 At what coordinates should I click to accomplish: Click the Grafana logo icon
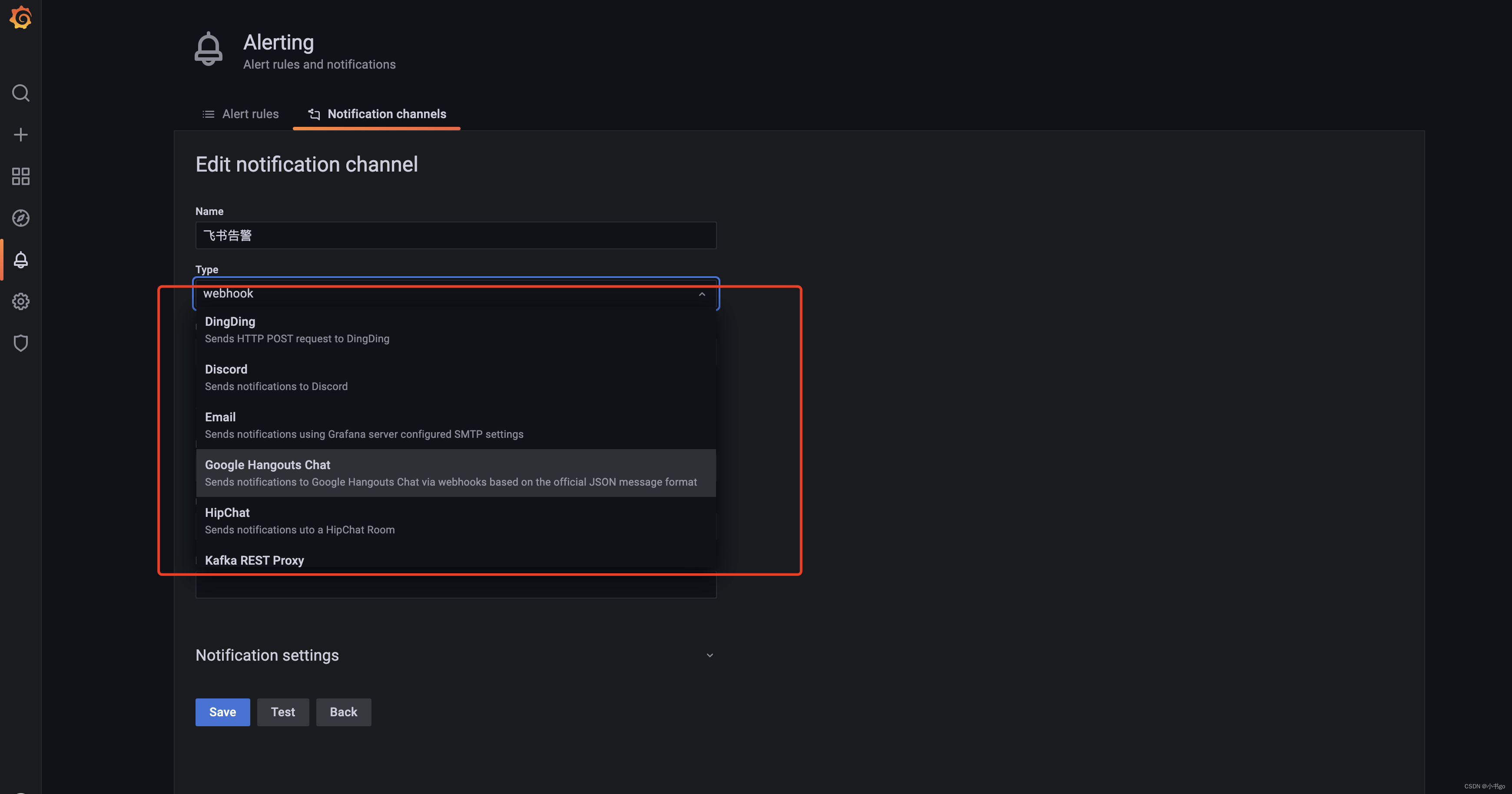pos(20,18)
